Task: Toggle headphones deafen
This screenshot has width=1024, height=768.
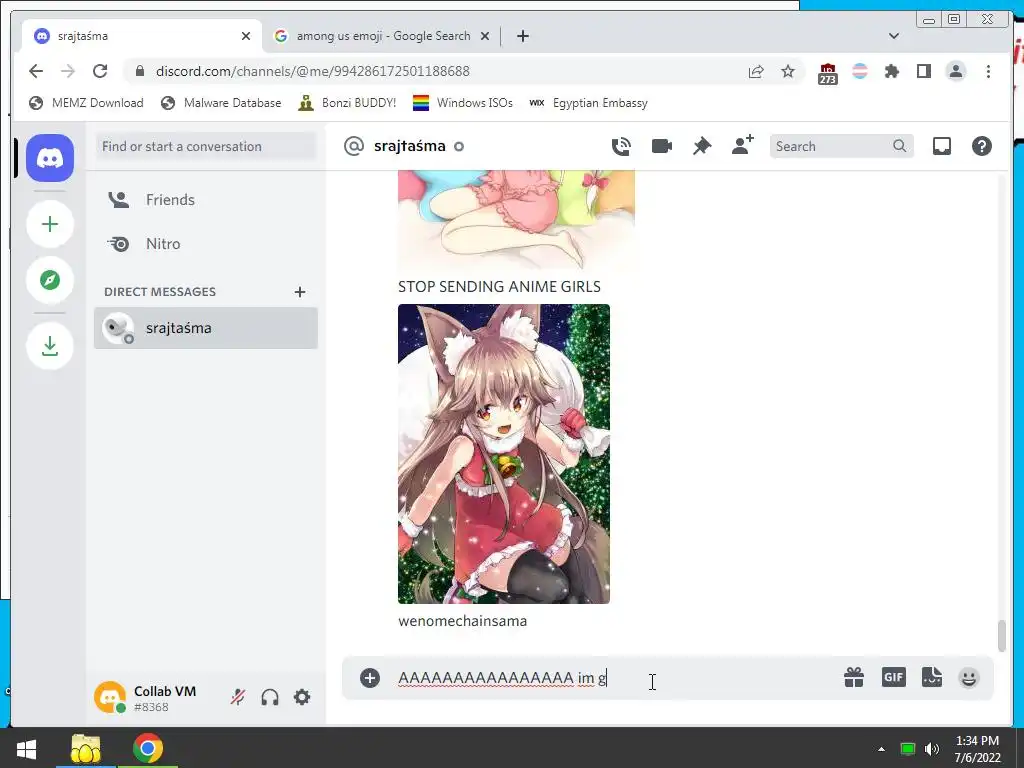Action: [x=270, y=697]
